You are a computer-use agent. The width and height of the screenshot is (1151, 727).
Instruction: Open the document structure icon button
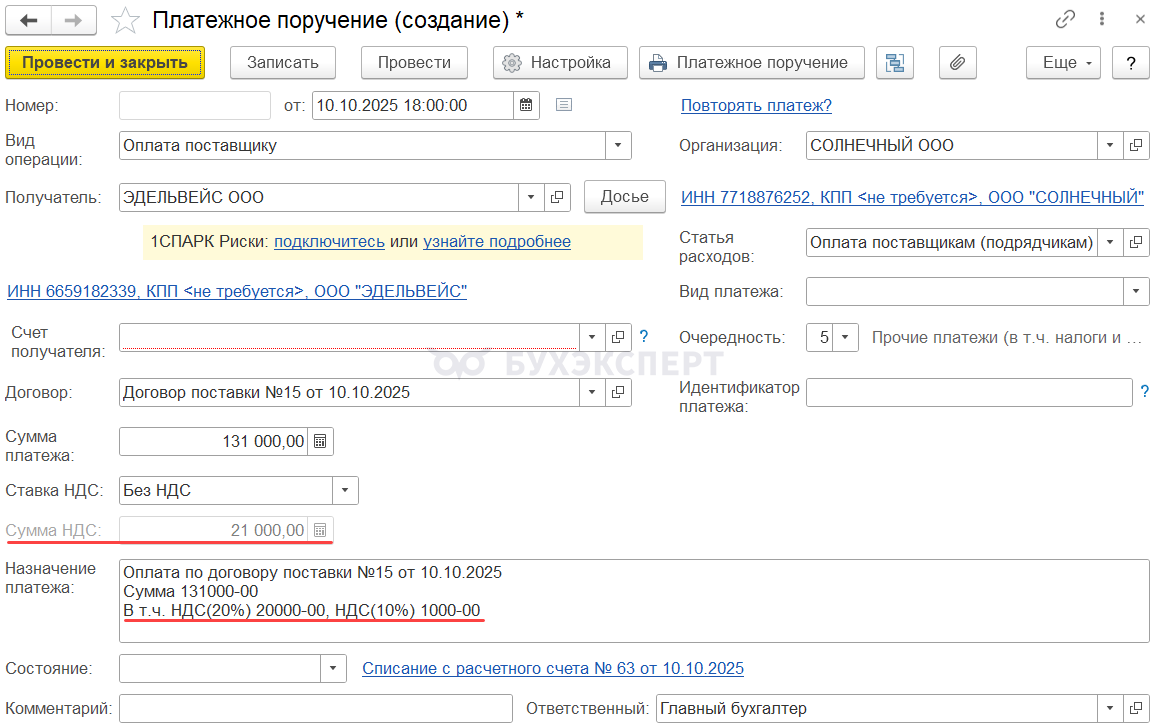click(895, 62)
